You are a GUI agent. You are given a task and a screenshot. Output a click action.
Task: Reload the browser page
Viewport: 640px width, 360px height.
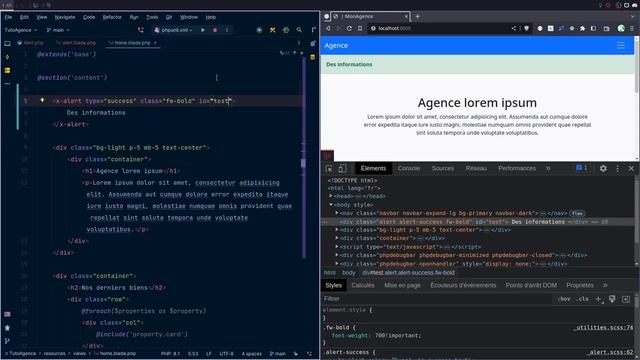[x=349, y=28]
